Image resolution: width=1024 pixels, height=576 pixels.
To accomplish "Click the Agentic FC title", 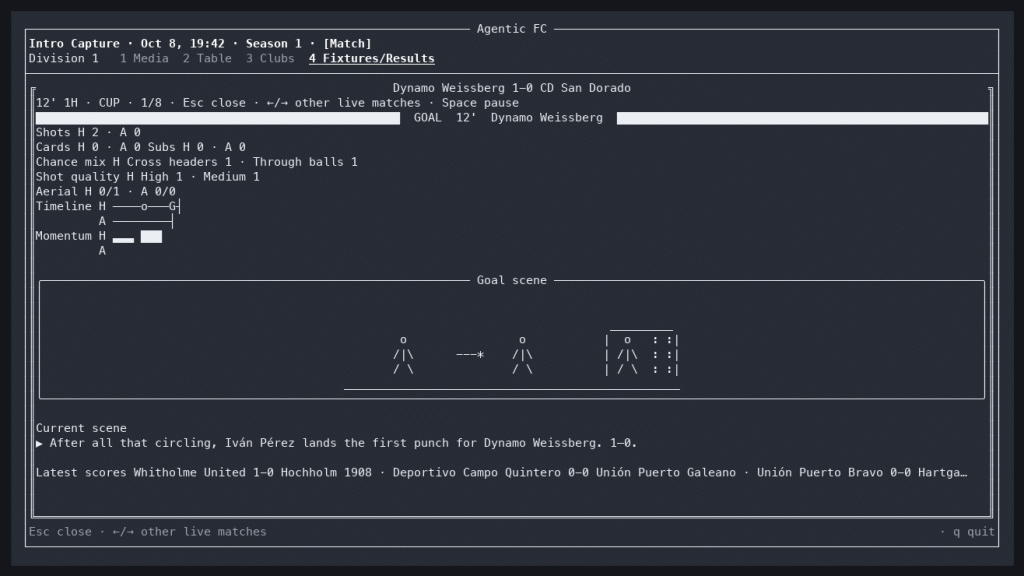I will (511, 29).
